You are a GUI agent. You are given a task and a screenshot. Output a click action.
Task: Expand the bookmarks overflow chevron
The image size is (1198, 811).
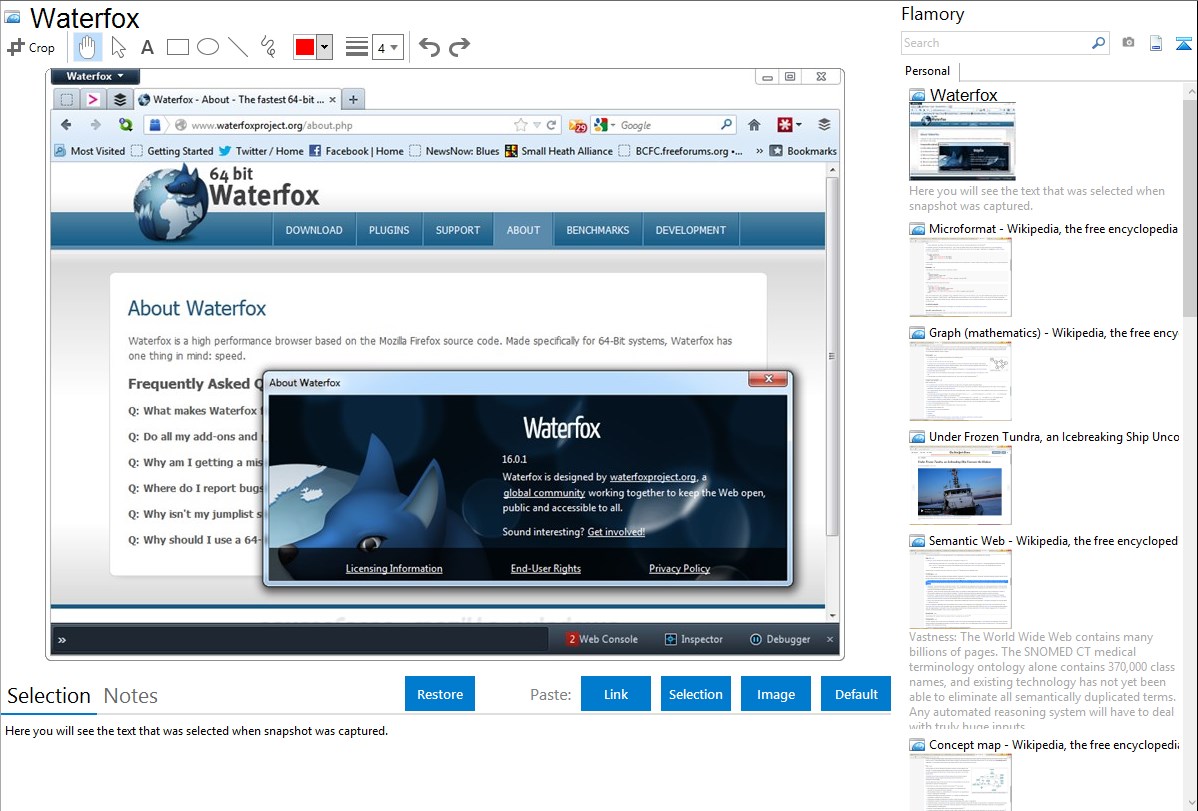[759, 151]
